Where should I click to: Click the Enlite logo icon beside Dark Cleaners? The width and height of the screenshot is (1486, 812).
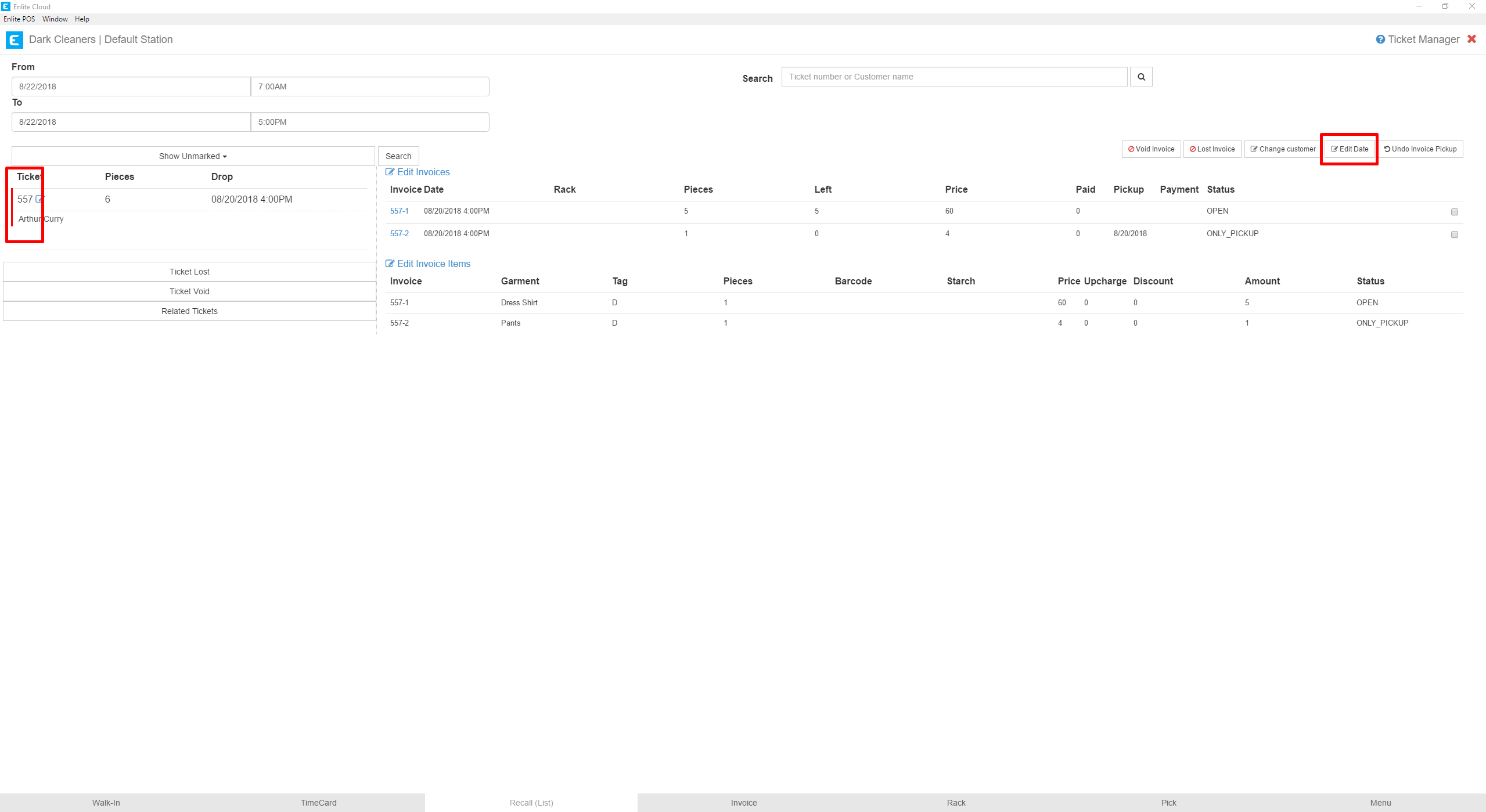tap(14, 40)
